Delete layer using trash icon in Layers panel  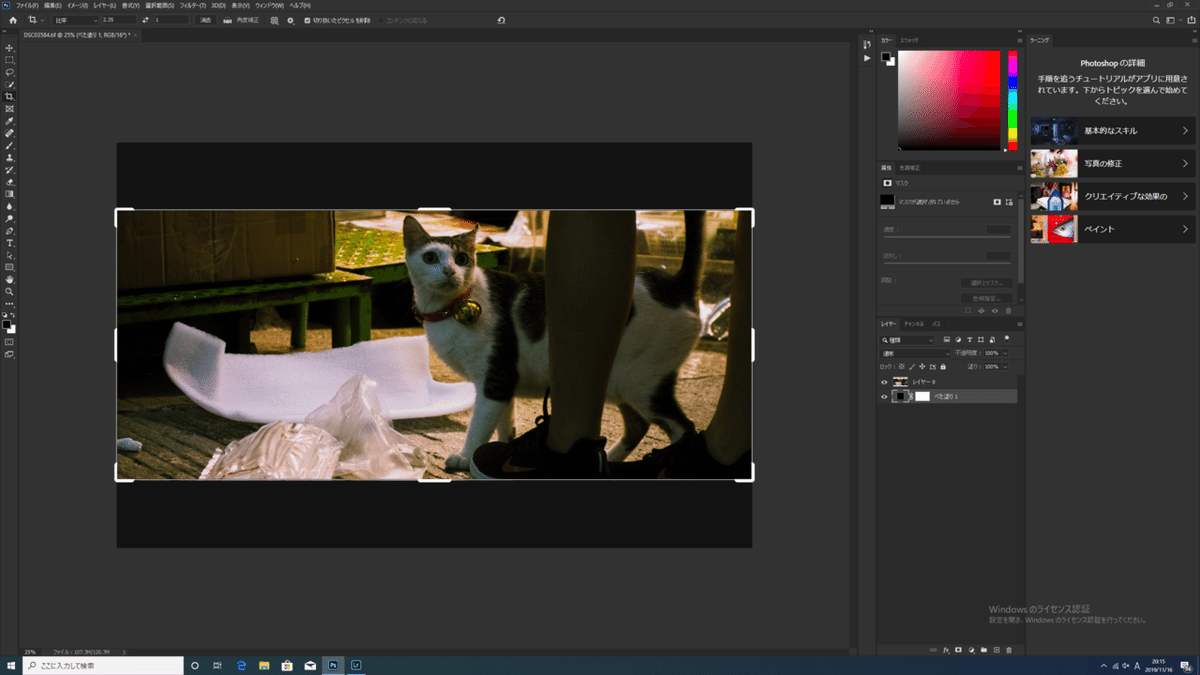[x=1009, y=650]
